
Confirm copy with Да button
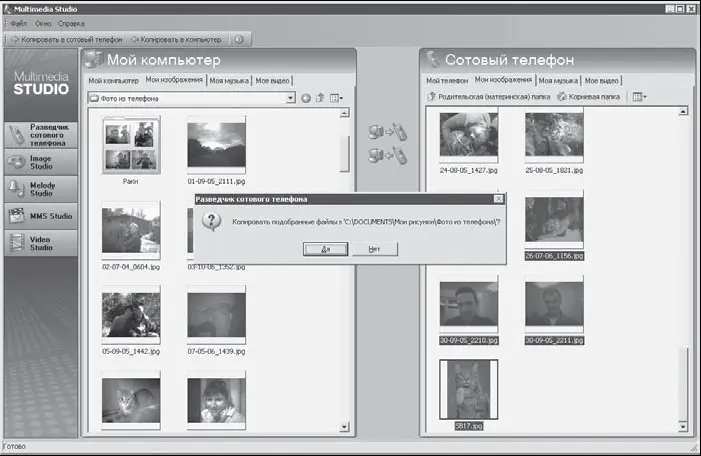(325, 249)
